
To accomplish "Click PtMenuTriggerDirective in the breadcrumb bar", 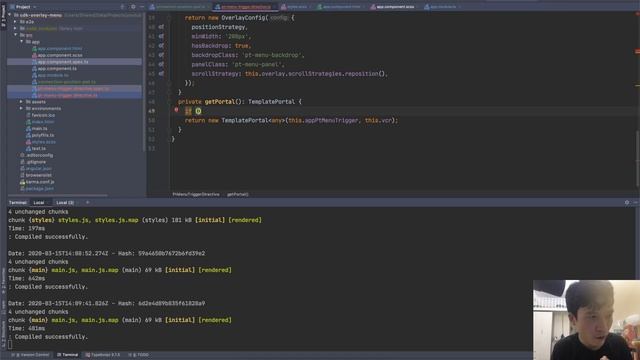I will pos(196,194).
